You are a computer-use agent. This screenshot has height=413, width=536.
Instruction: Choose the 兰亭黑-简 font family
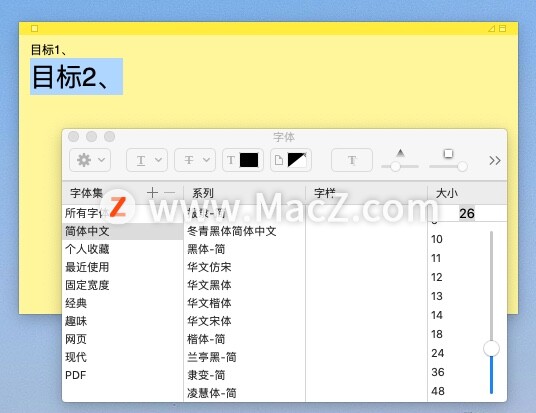click(244, 357)
